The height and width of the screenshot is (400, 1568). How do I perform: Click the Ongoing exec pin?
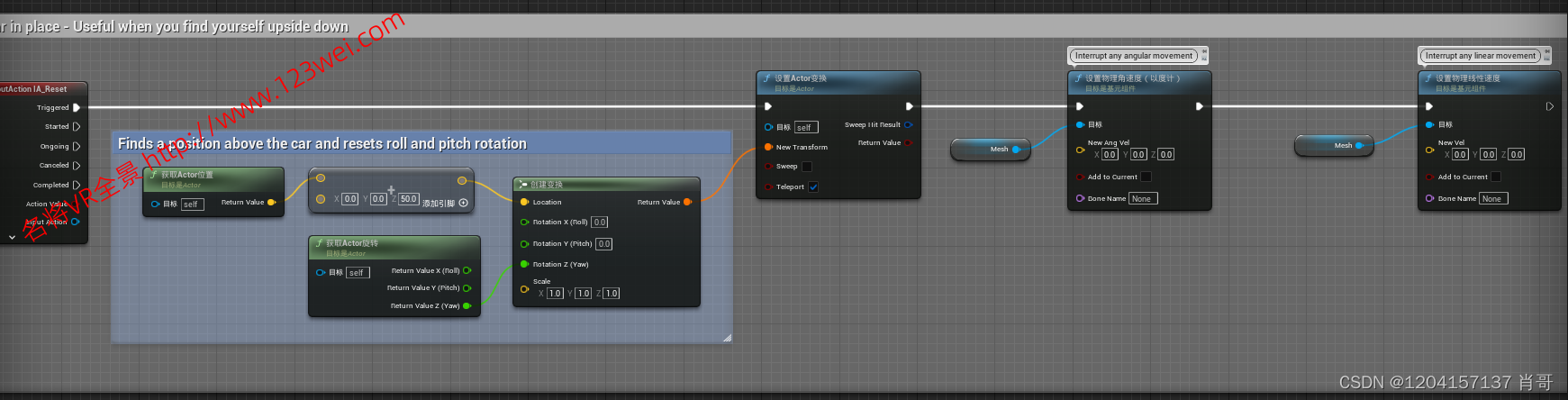click(77, 146)
